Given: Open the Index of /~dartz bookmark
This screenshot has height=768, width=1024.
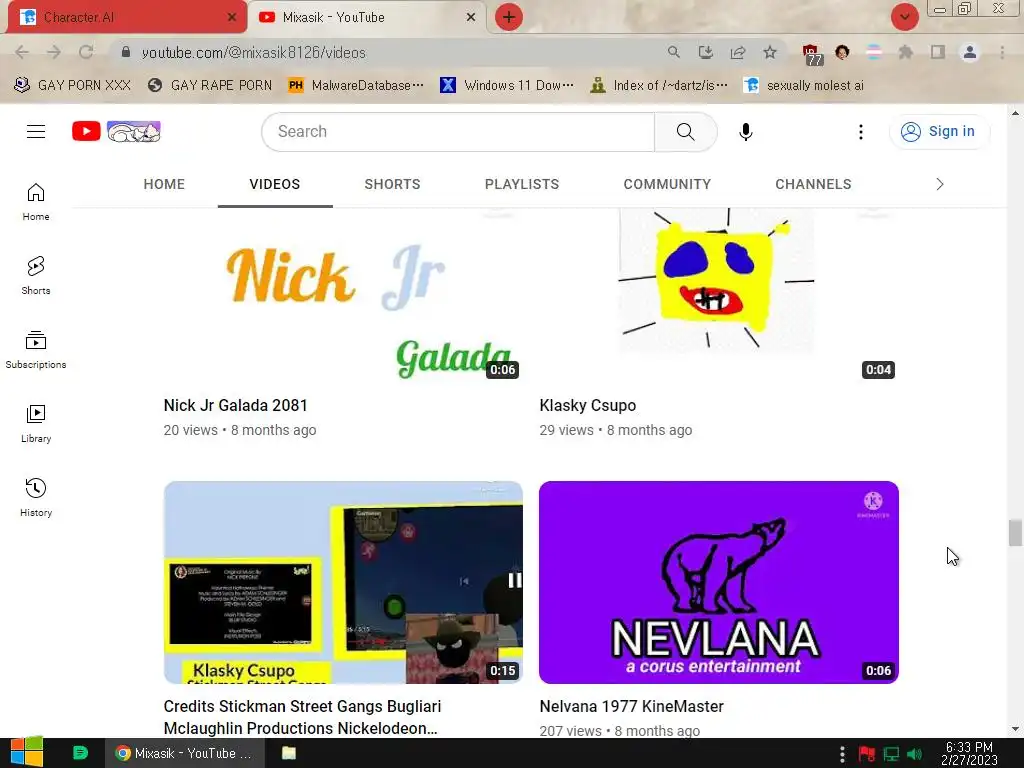Looking at the screenshot, I should (658, 86).
